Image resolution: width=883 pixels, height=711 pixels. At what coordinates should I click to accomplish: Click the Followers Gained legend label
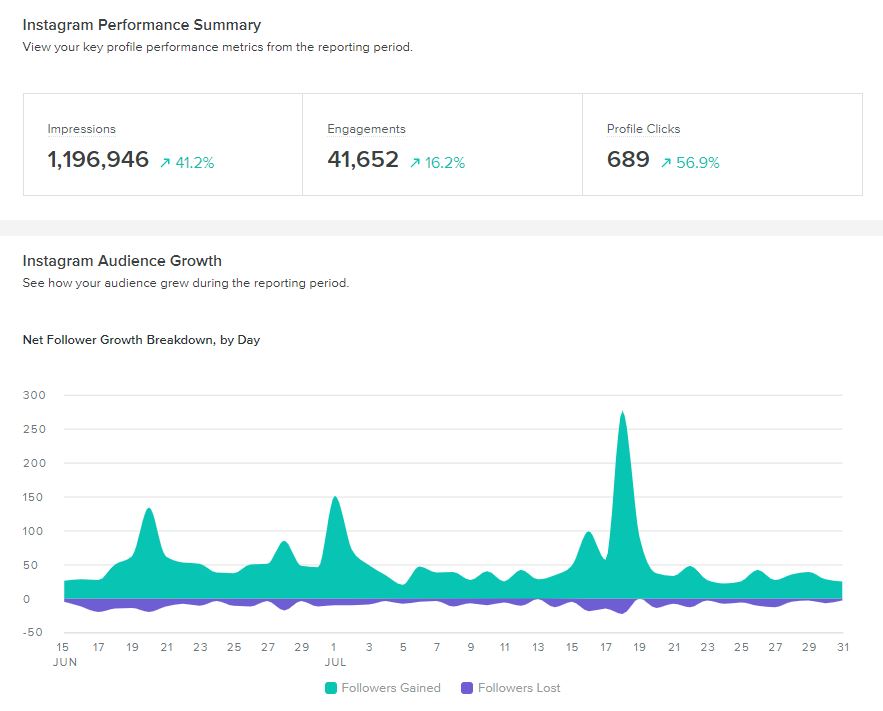[x=391, y=688]
